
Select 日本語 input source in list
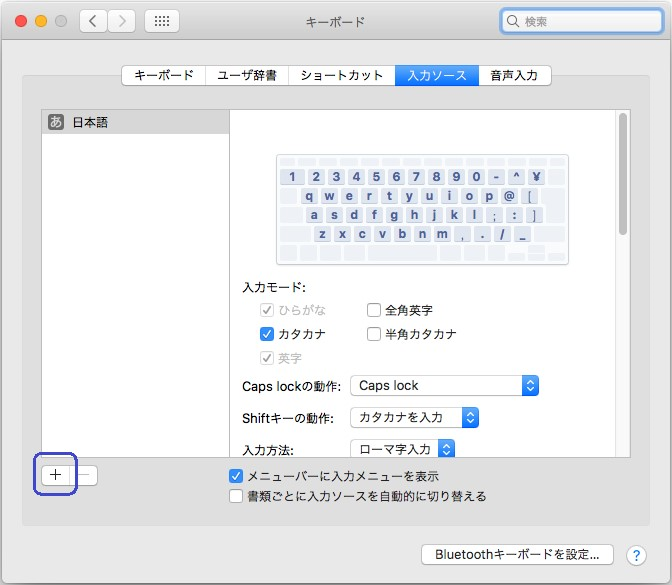[135, 123]
